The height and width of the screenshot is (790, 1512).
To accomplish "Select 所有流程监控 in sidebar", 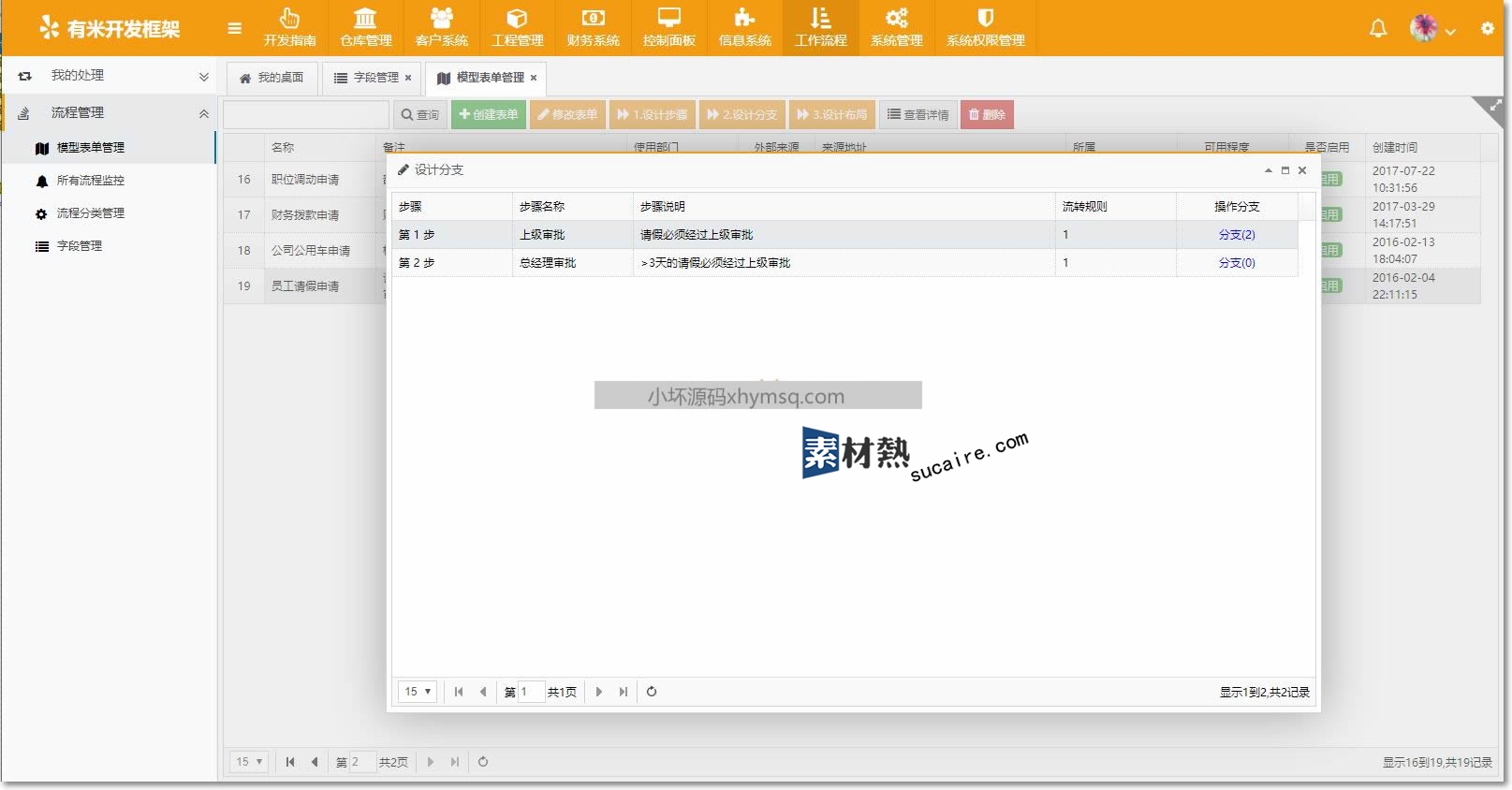I will pyautogui.click(x=90, y=181).
